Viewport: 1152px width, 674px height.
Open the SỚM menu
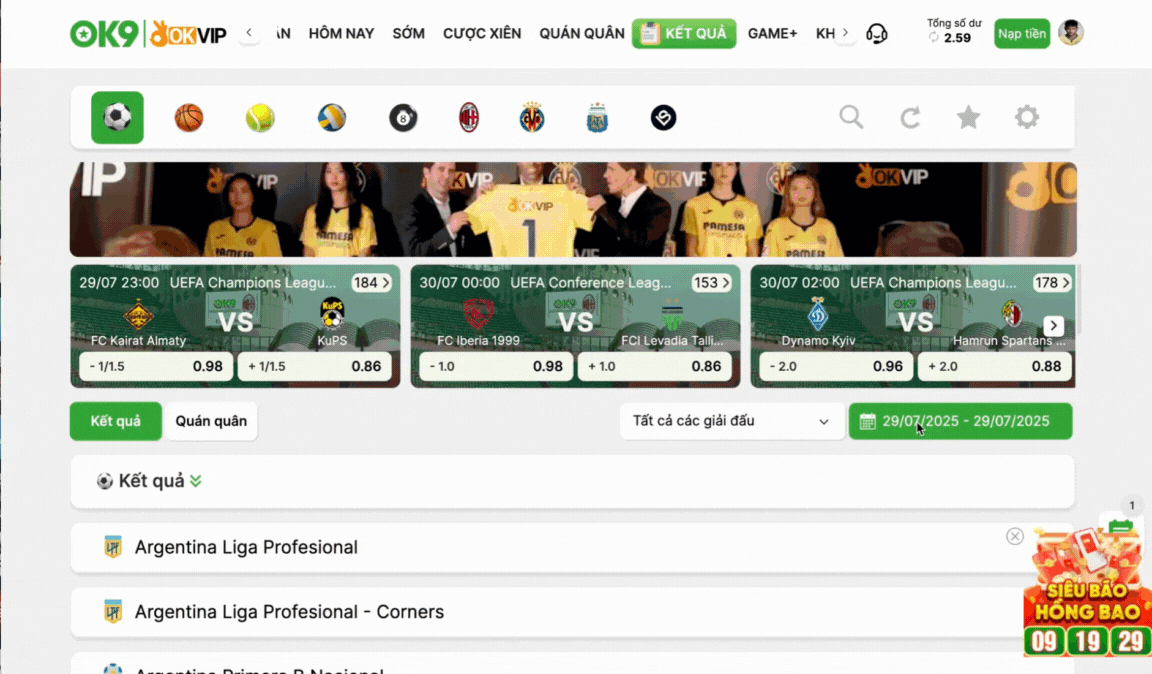coord(408,34)
